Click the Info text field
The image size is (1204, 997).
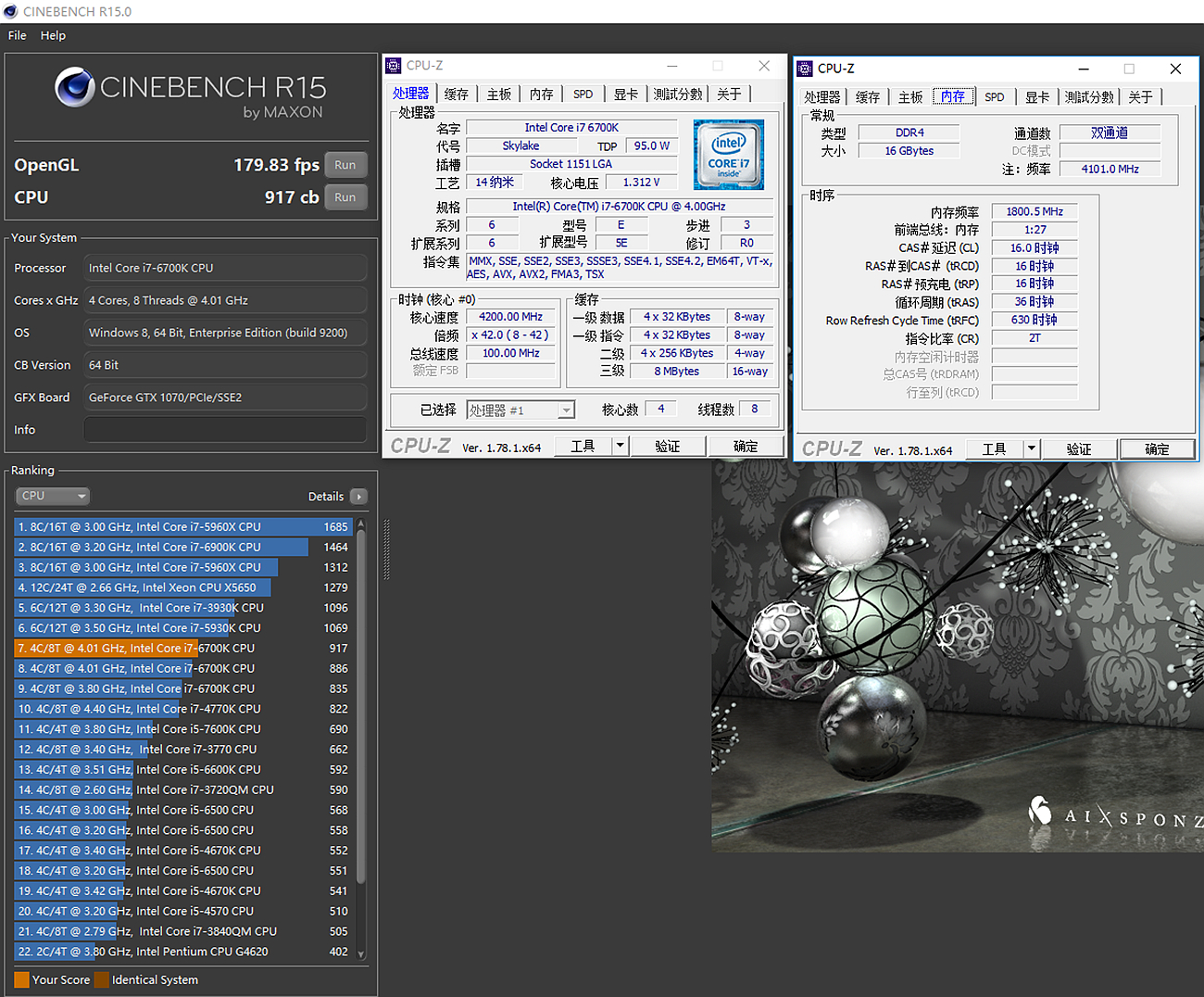pyautogui.click(x=225, y=430)
